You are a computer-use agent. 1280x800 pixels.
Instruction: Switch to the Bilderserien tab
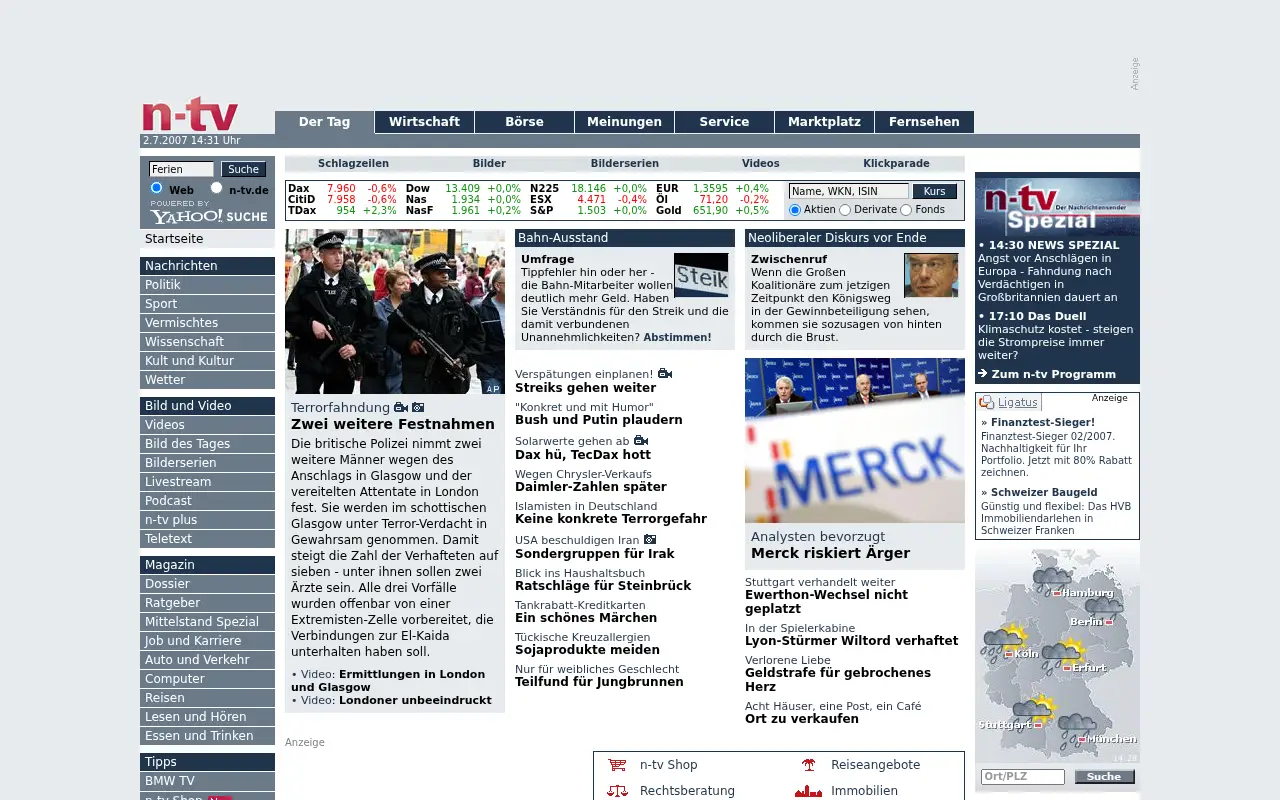tap(625, 164)
